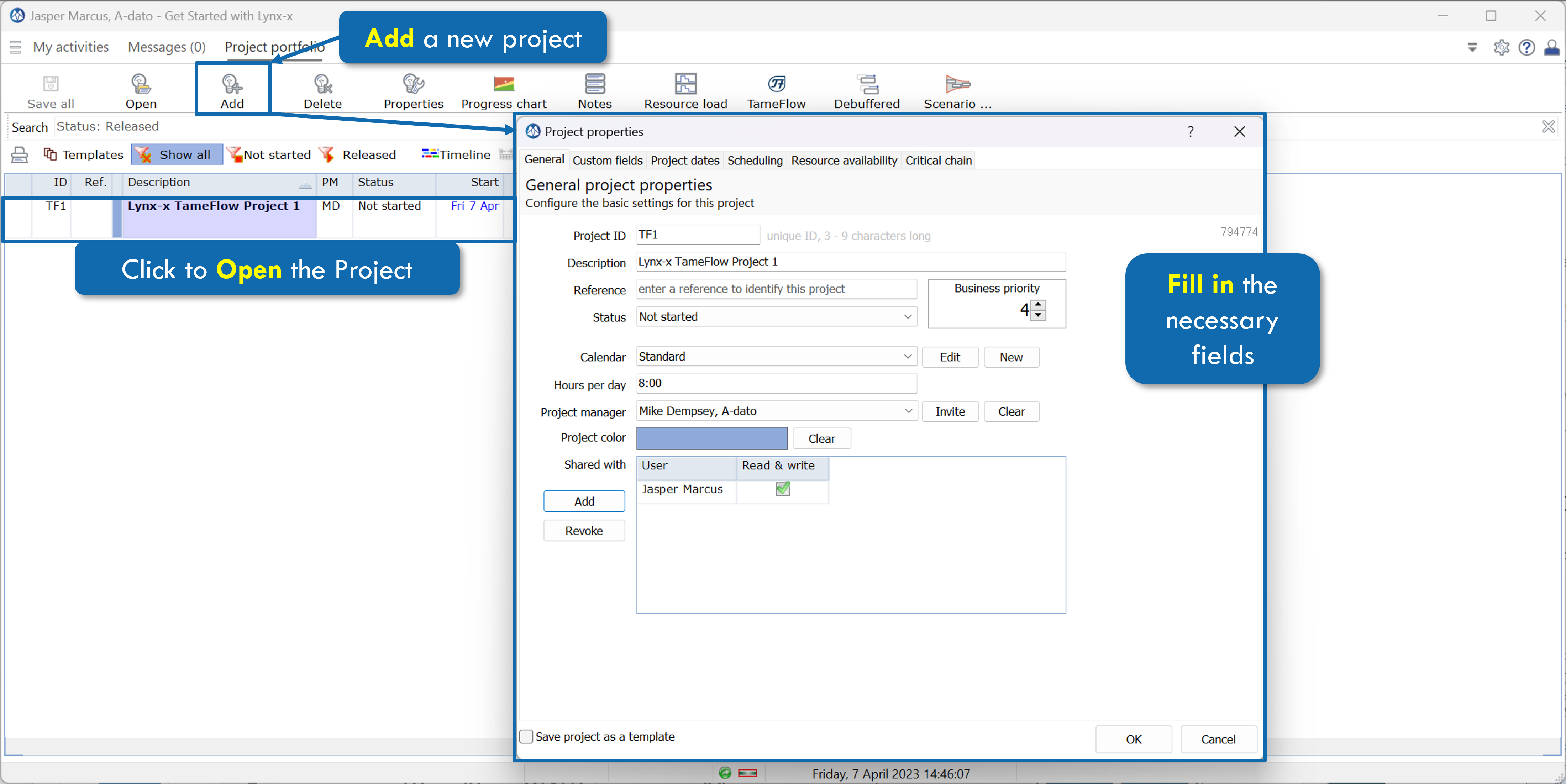Image resolution: width=1566 pixels, height=784 pixels.
Task: Click New calendar button
Action: point(1011,357)
